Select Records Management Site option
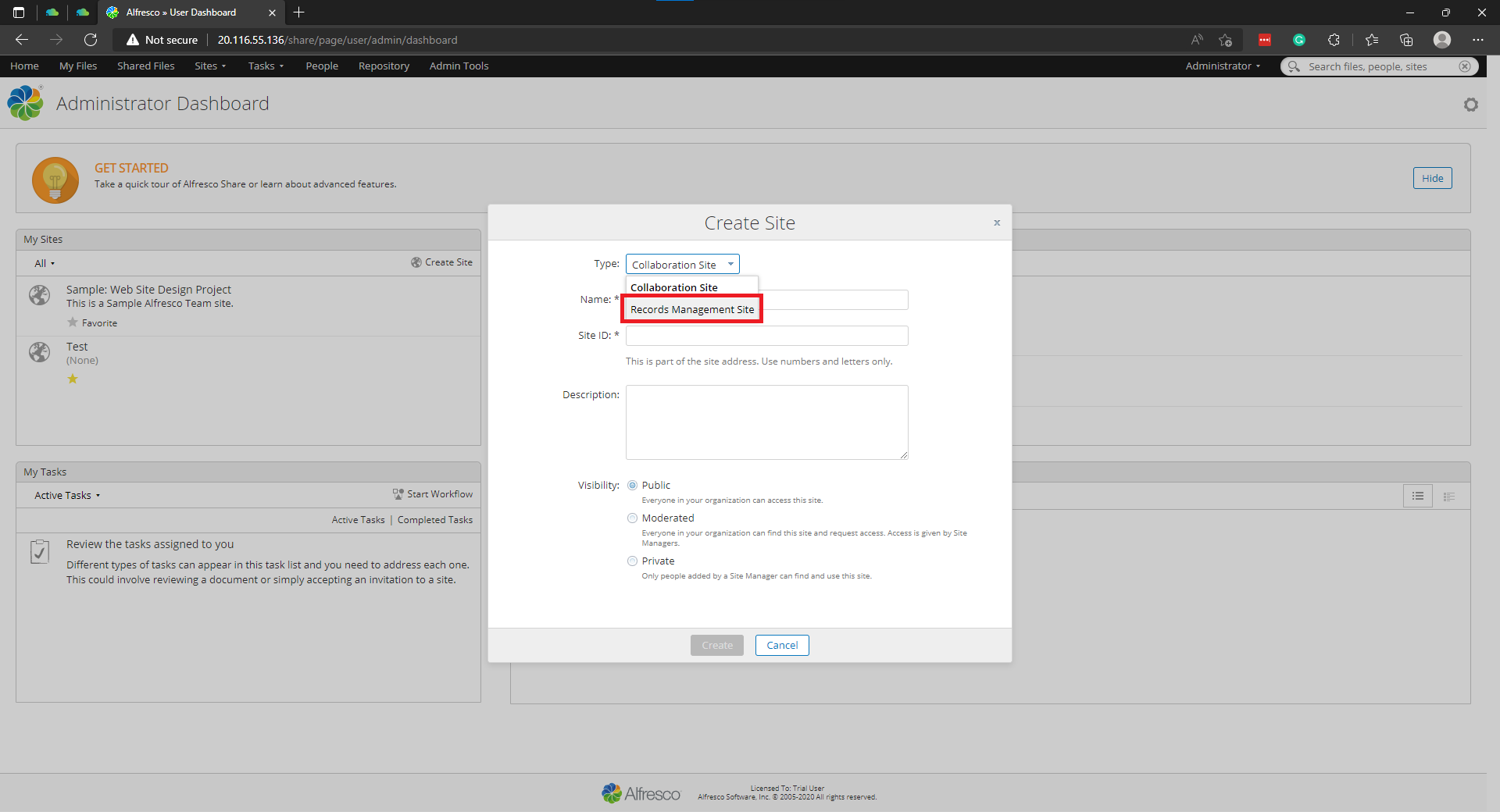1500x812 pixels. point(692,309)
